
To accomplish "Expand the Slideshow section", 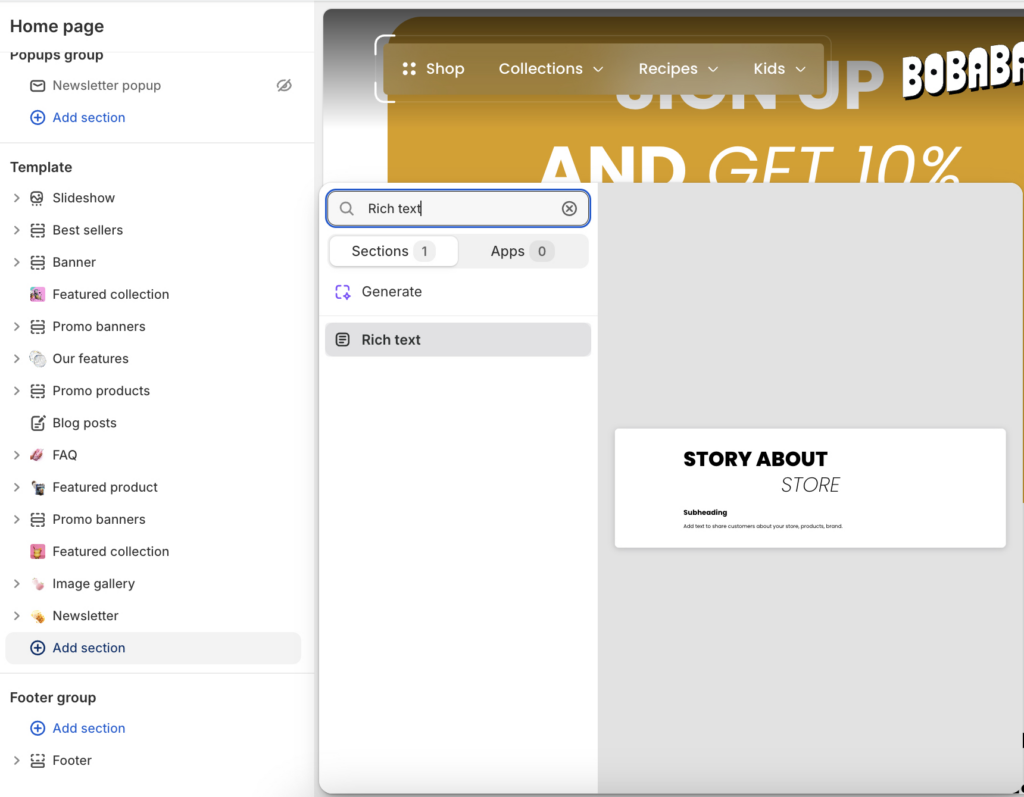I will pyautogui.click(x=17, y=198).
